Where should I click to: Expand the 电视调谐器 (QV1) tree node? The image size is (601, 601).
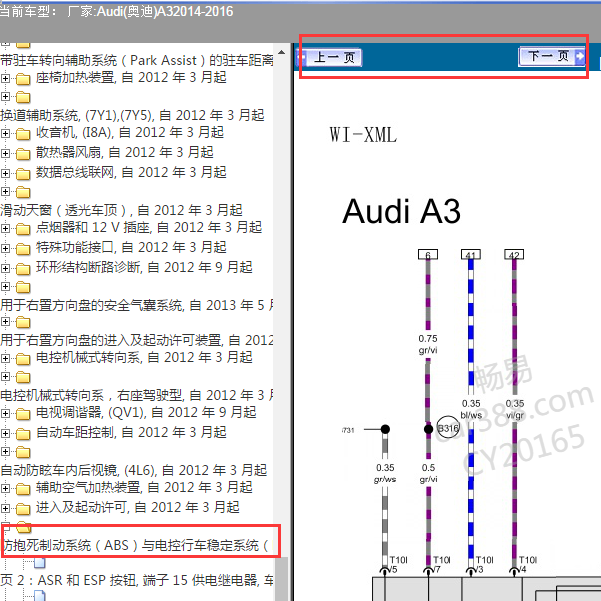point(5,413)
